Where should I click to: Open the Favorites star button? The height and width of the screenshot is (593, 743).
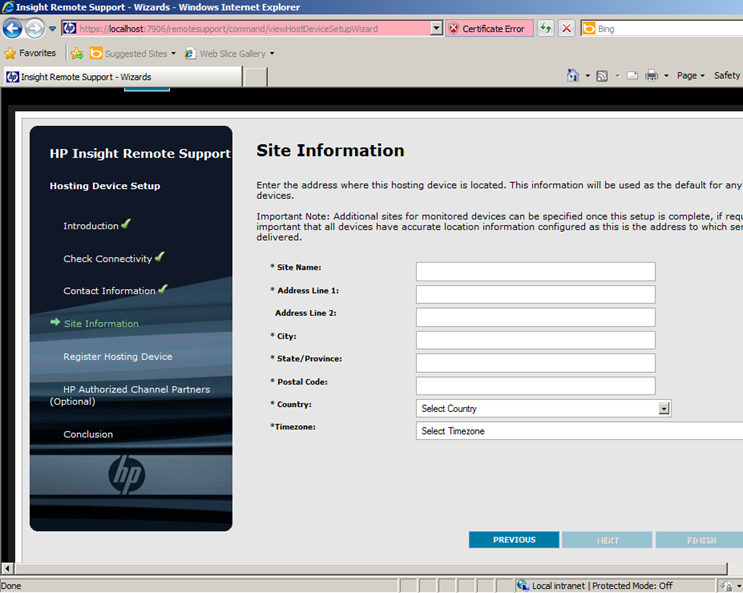point(30,53)
